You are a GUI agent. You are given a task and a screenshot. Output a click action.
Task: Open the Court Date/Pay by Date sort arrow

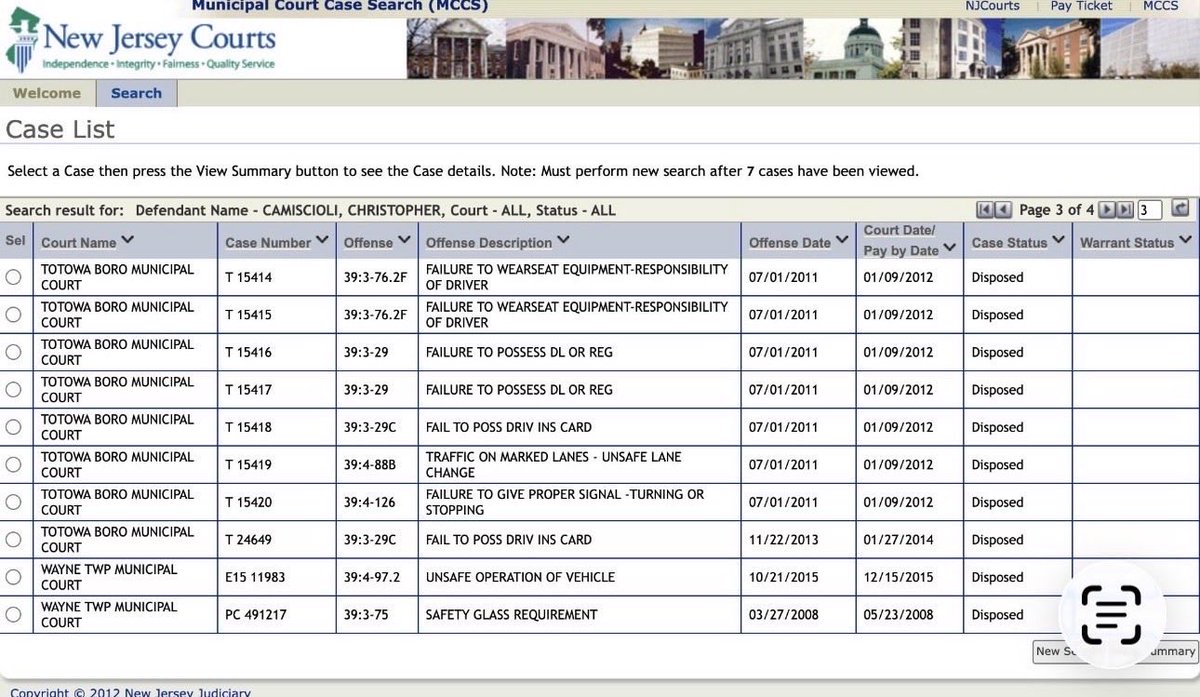[x=950, y=248]
